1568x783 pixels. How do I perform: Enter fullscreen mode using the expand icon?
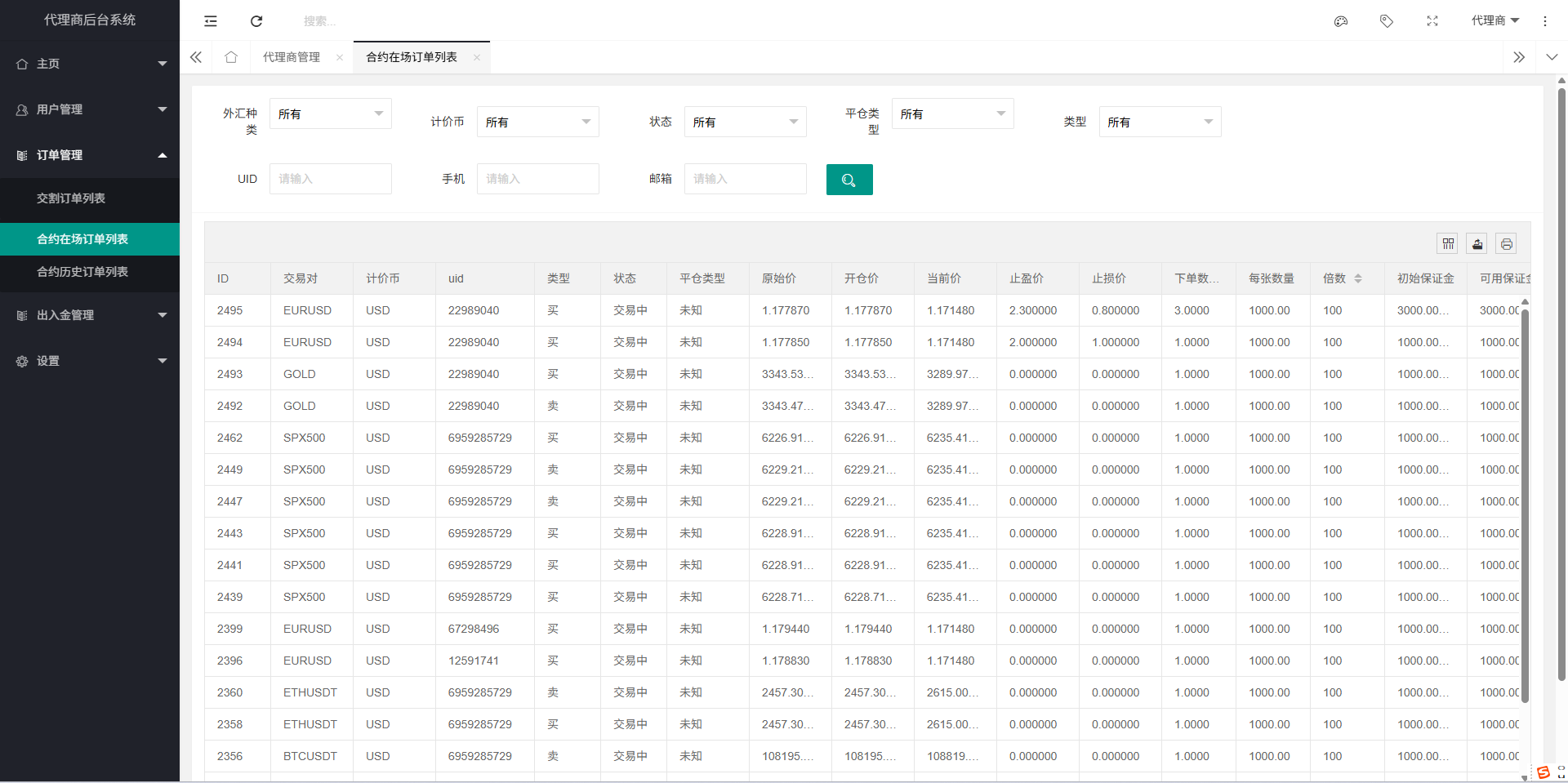point(1432,21)
